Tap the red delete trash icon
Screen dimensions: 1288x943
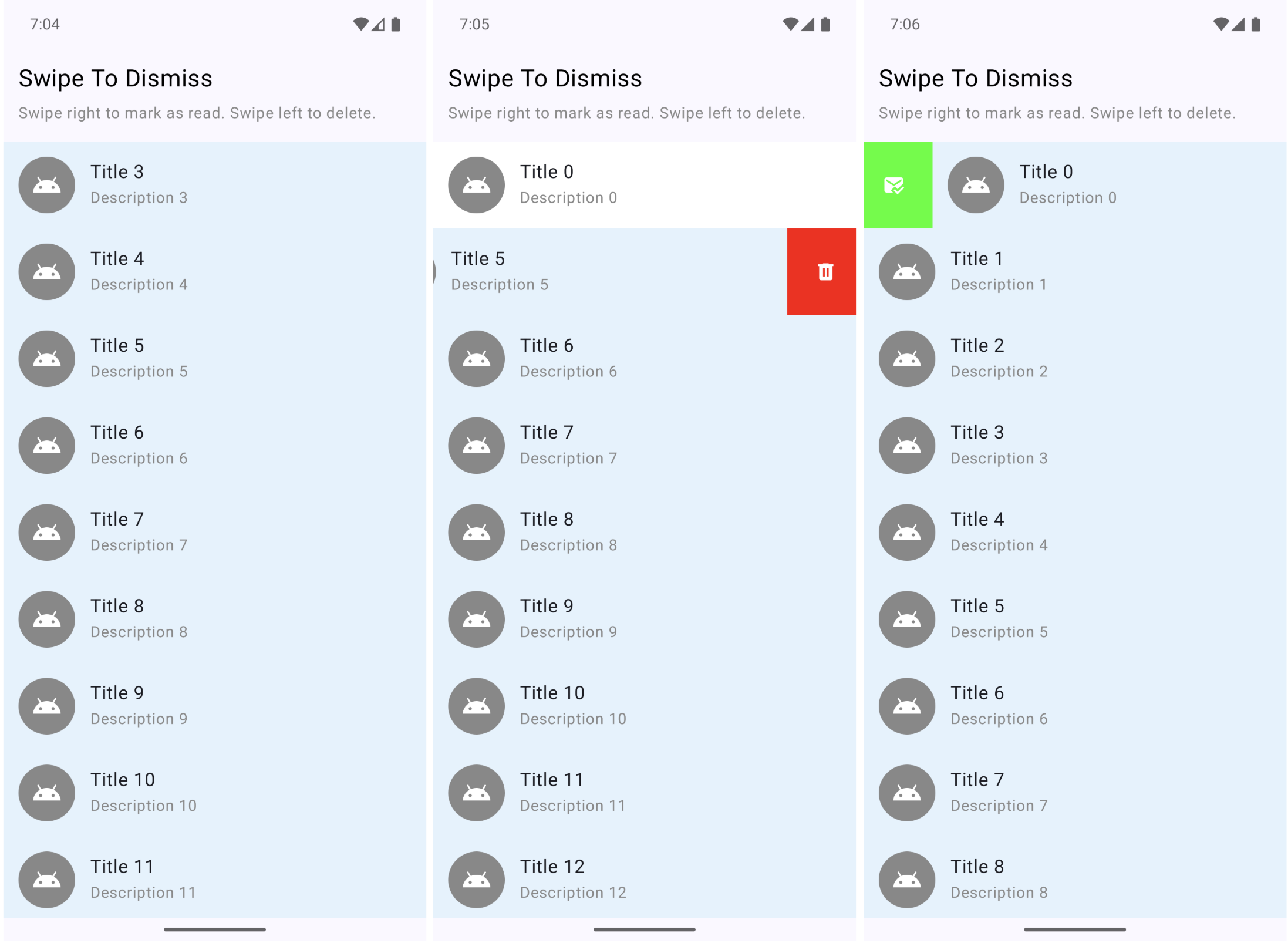825,272
